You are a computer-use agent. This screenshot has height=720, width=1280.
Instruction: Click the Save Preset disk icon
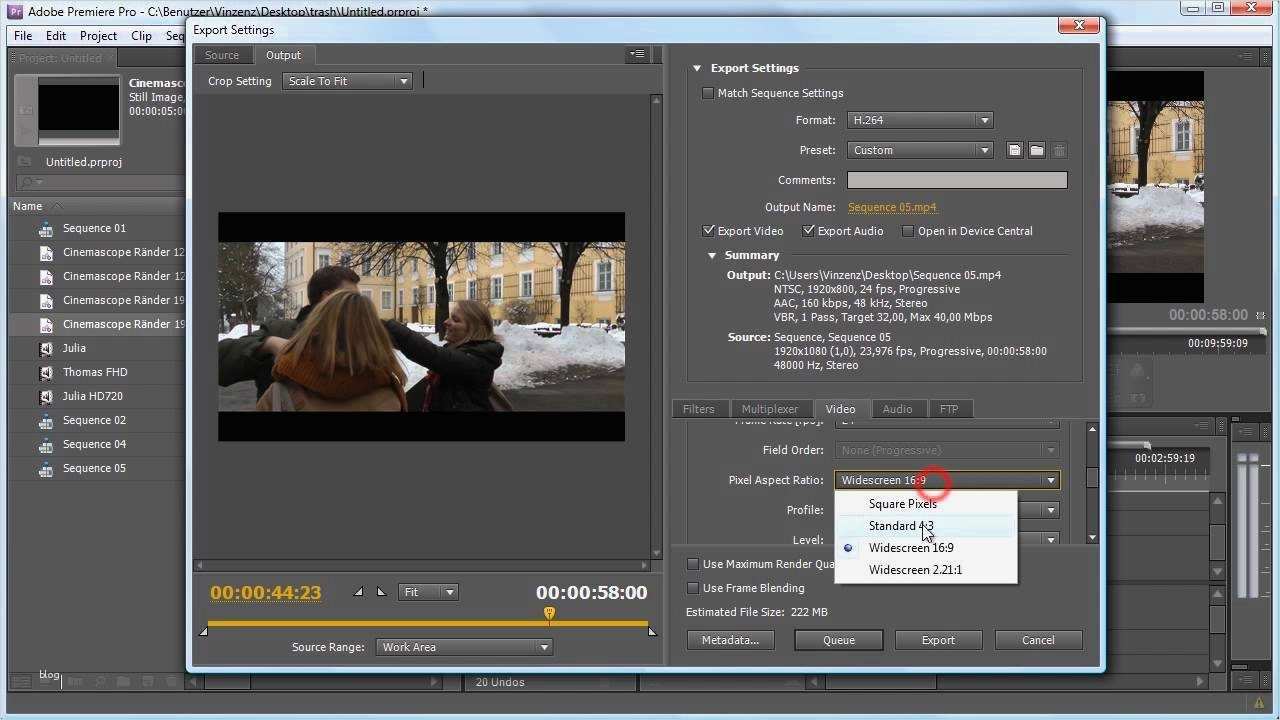pyautogui.click(x=1014, y=150)
